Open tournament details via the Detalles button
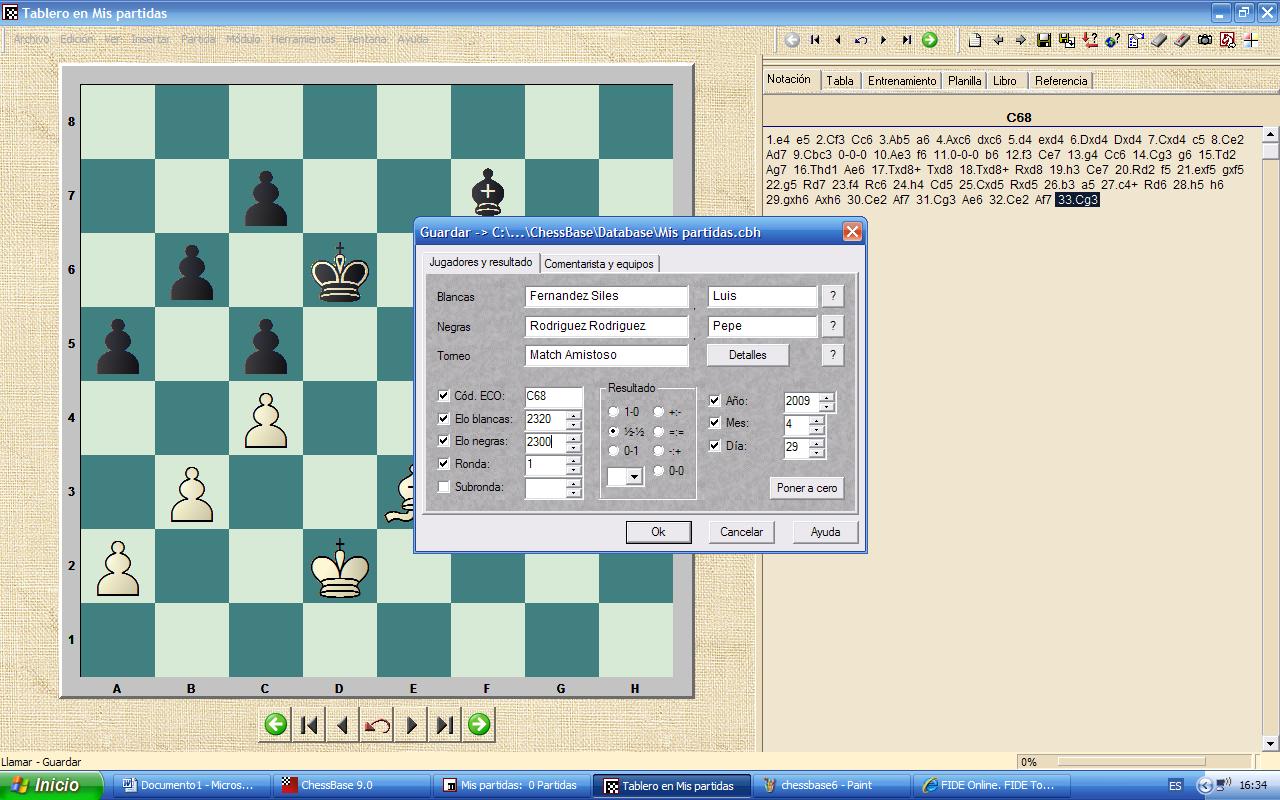This screenshot has width=1280, height=800. tap(748, 354)
